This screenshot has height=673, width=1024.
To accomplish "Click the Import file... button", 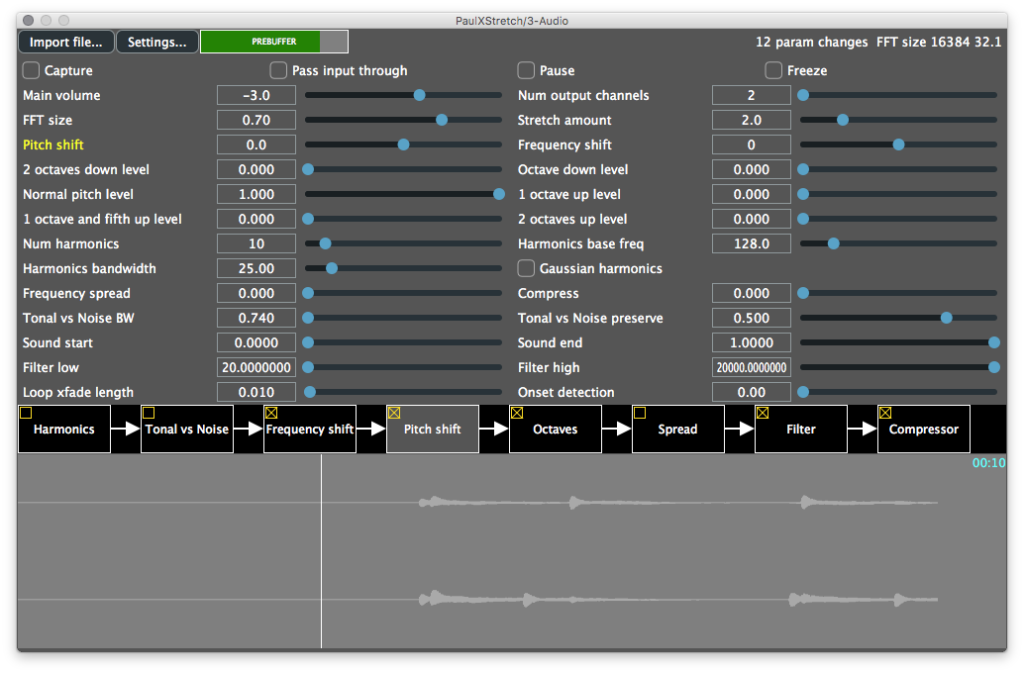I will coord(66,42).
